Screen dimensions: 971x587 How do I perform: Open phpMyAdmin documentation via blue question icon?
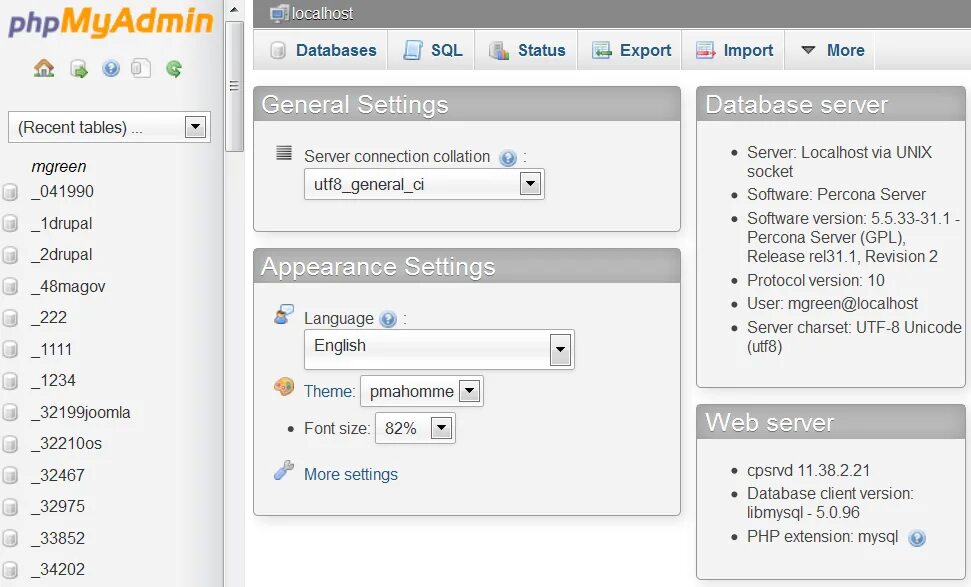pos(111,68)
